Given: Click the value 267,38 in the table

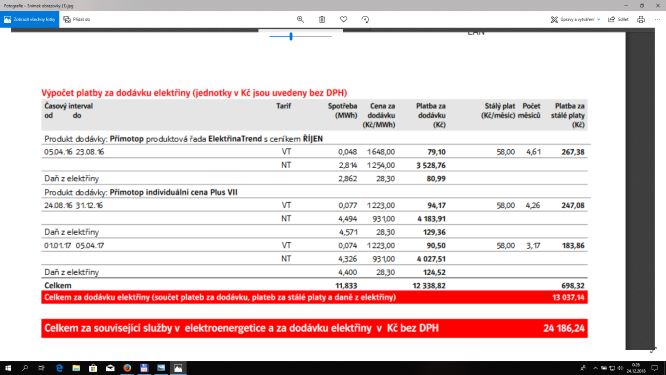Looking at the screenshot, I should 573,152.
